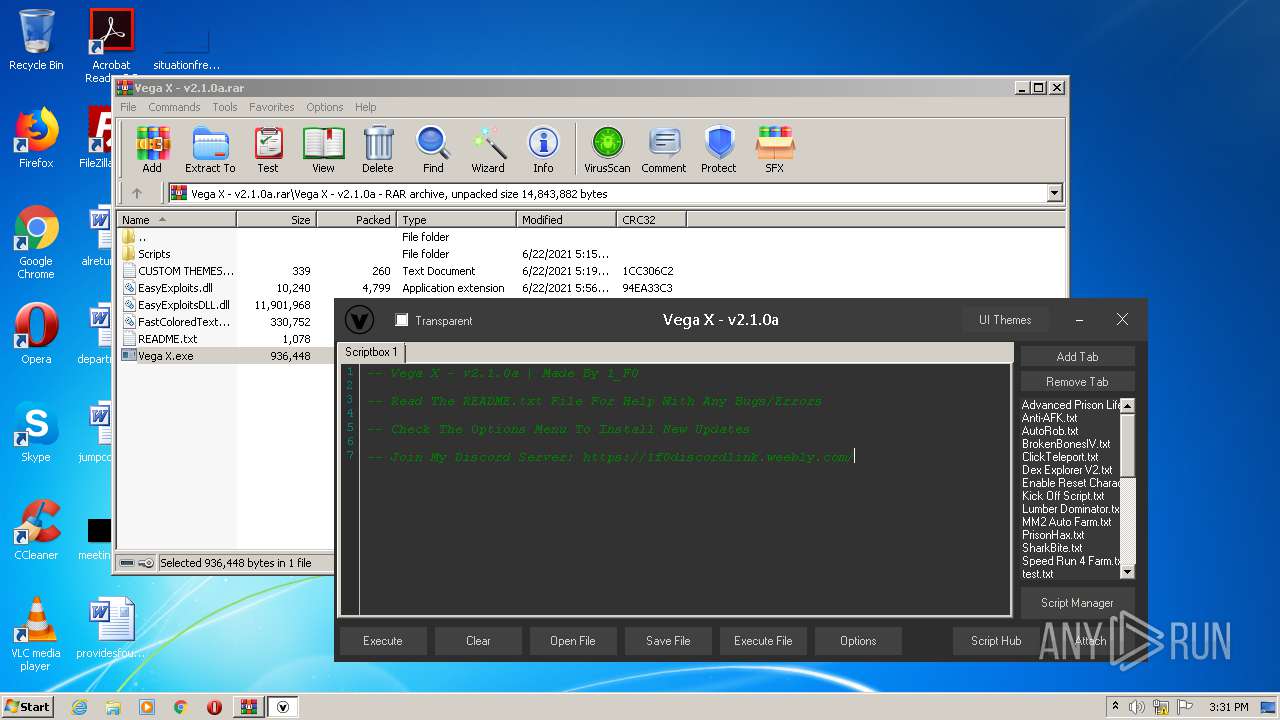
Task: Open VLC media player shortcut
Action: pos(36,634)
